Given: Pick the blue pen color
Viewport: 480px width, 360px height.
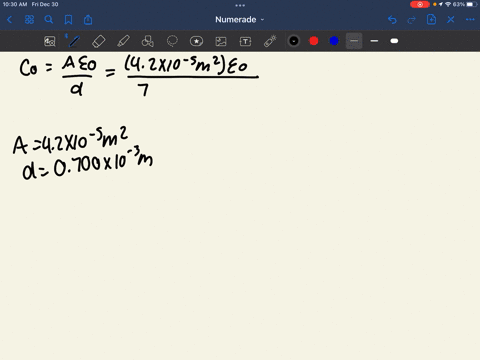Looking at the screenshot, I should pos(334,41).
